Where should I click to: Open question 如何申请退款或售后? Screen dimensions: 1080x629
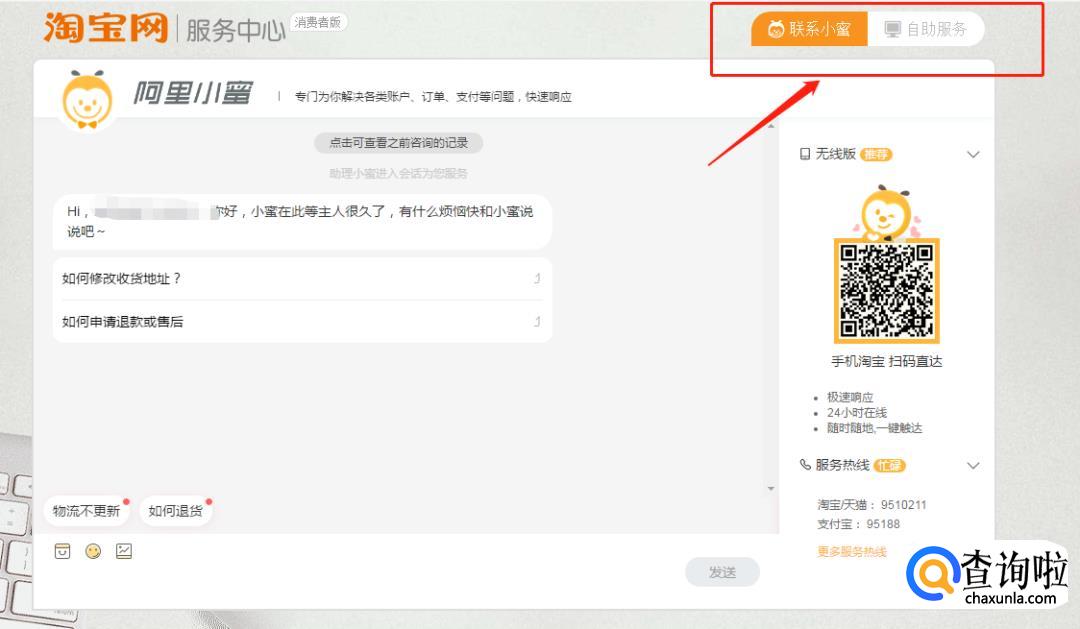click(302, 322)
